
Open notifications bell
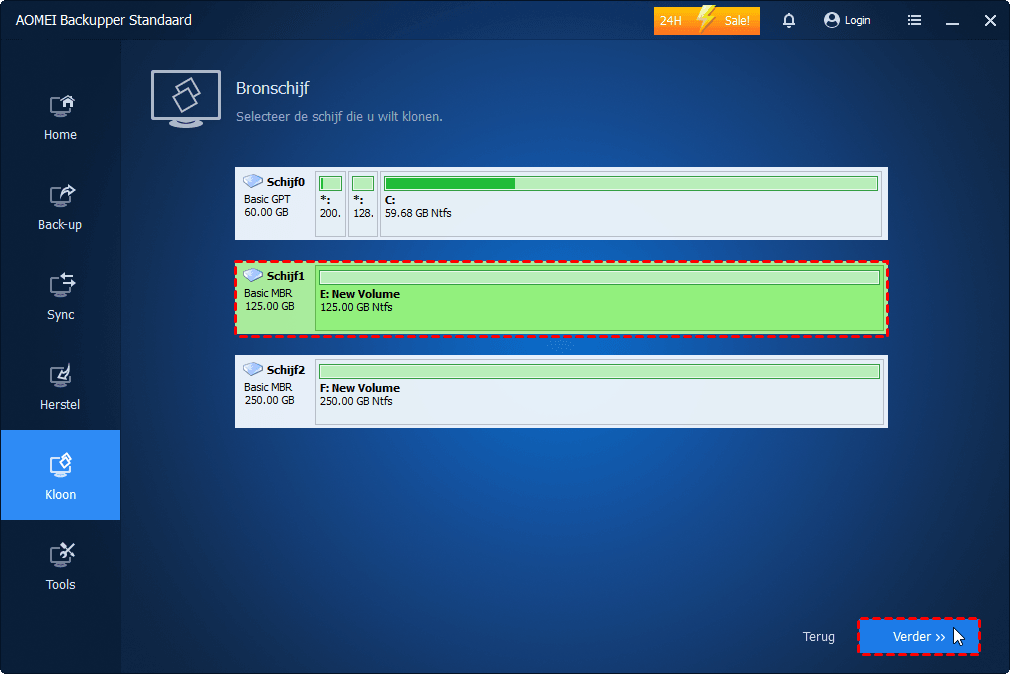(788, 21)
